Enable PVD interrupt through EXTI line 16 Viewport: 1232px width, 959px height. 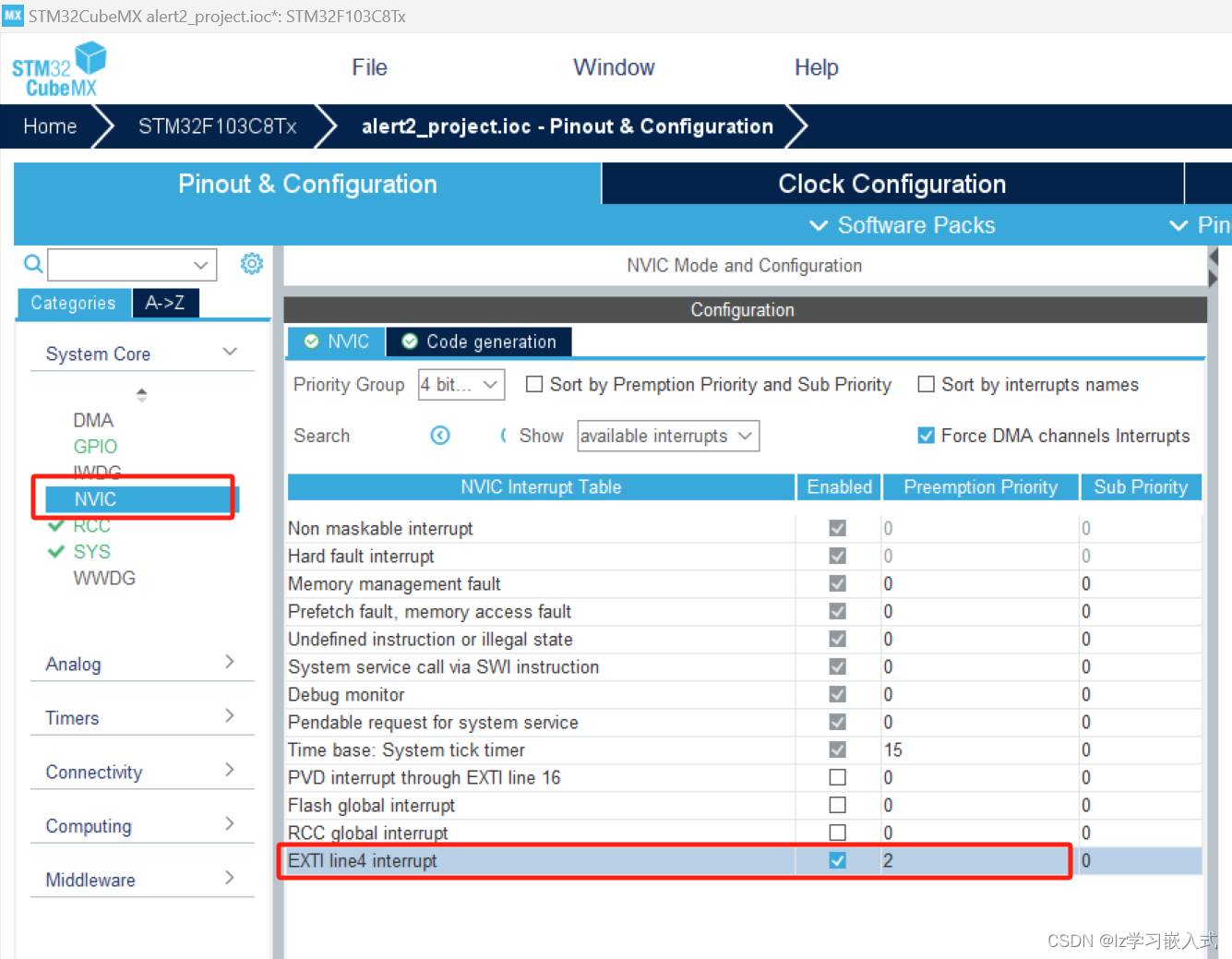837,777
